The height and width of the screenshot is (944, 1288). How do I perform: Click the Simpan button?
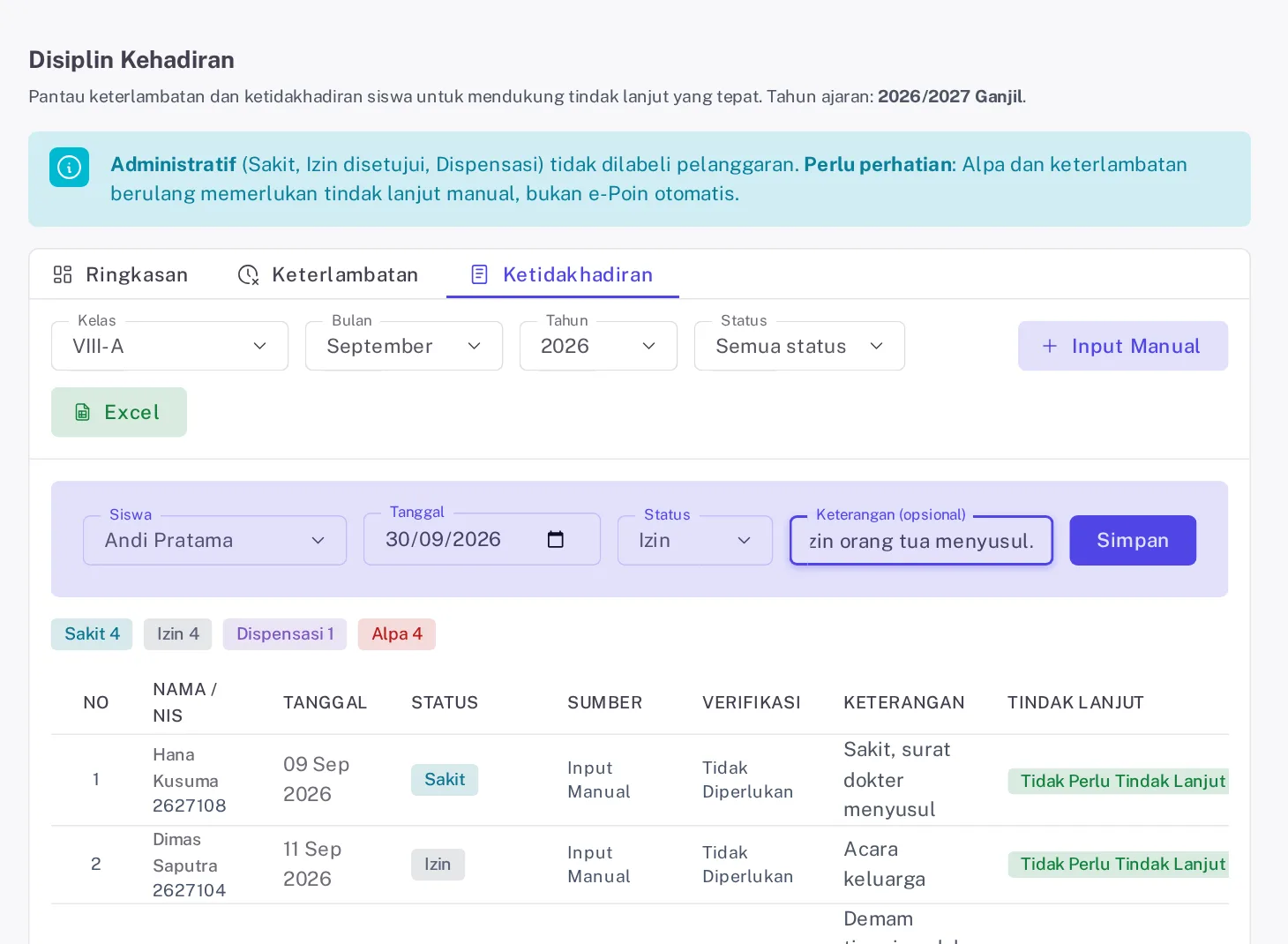coord(1133,540)
